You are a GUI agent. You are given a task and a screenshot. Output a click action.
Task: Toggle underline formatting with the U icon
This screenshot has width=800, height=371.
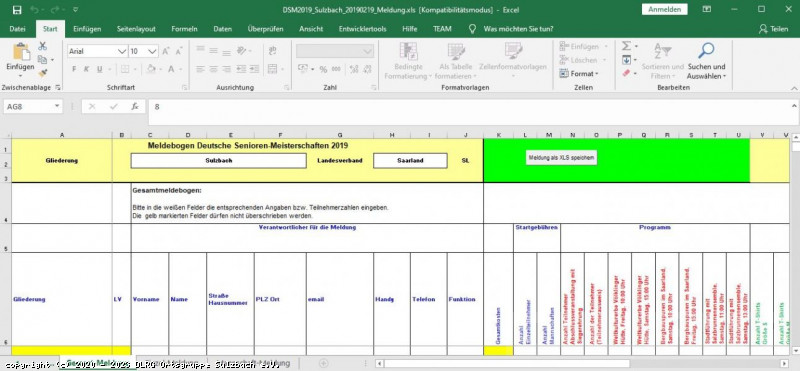click(x=99, y=69)
